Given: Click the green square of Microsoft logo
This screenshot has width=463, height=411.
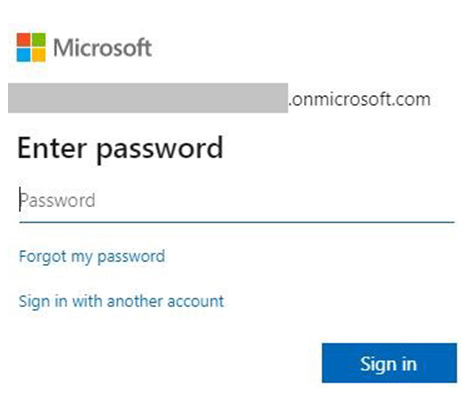Looking at the screenshot, I should point(38,40).
